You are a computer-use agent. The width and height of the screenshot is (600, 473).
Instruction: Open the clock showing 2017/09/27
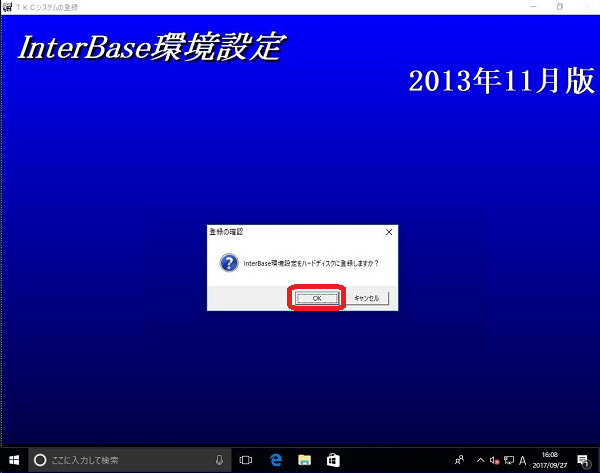coord(549,460)
